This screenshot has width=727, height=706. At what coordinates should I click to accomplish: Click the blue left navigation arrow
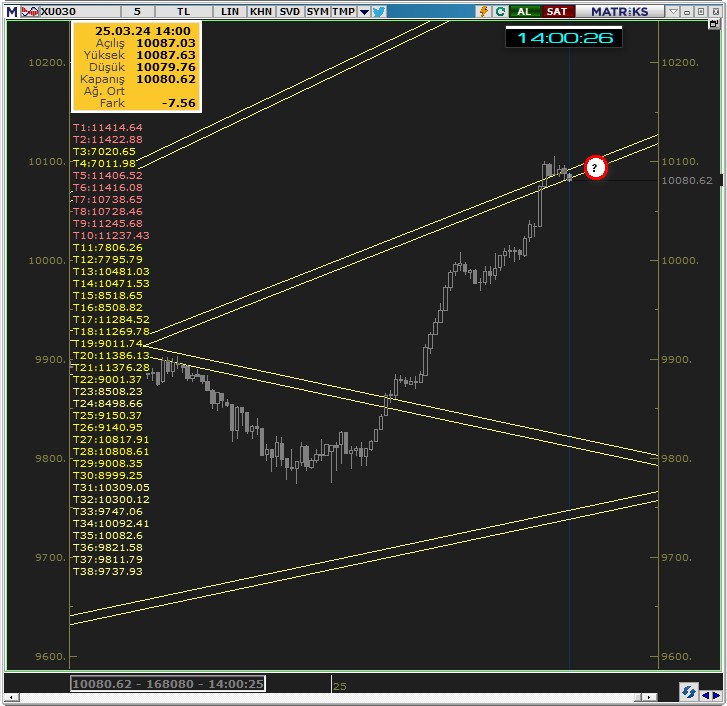(705, 695)
